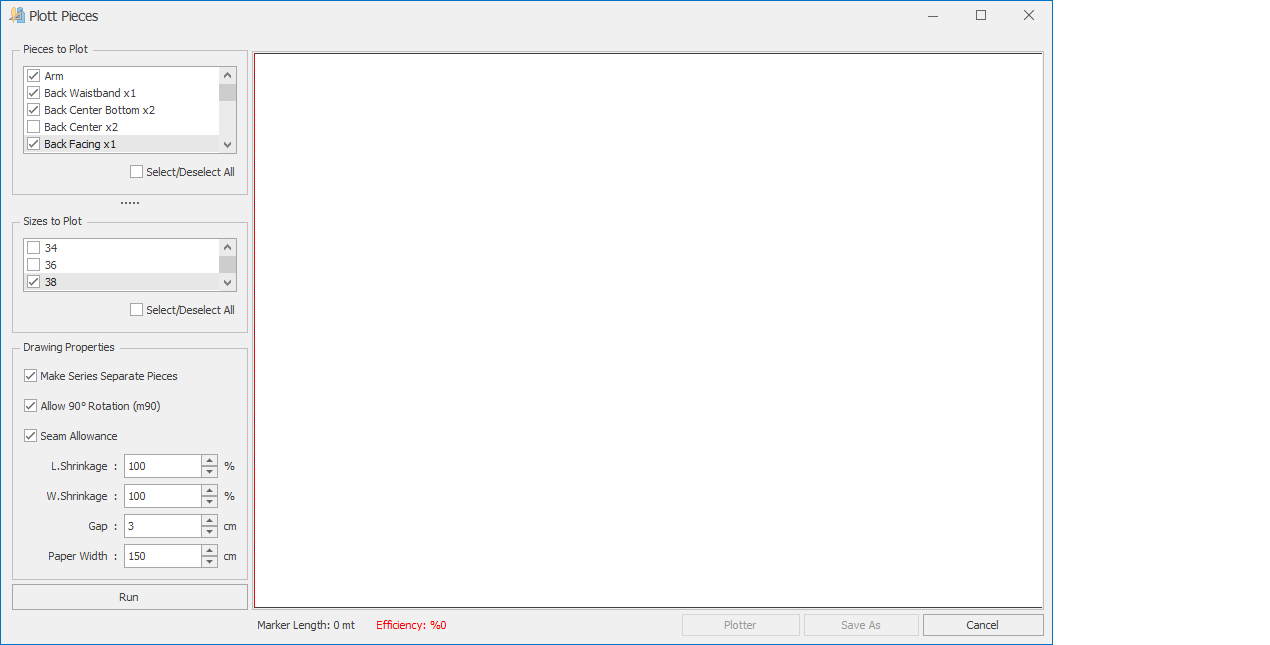Toggle Select/Deselect All for pieces

(137, 172)
